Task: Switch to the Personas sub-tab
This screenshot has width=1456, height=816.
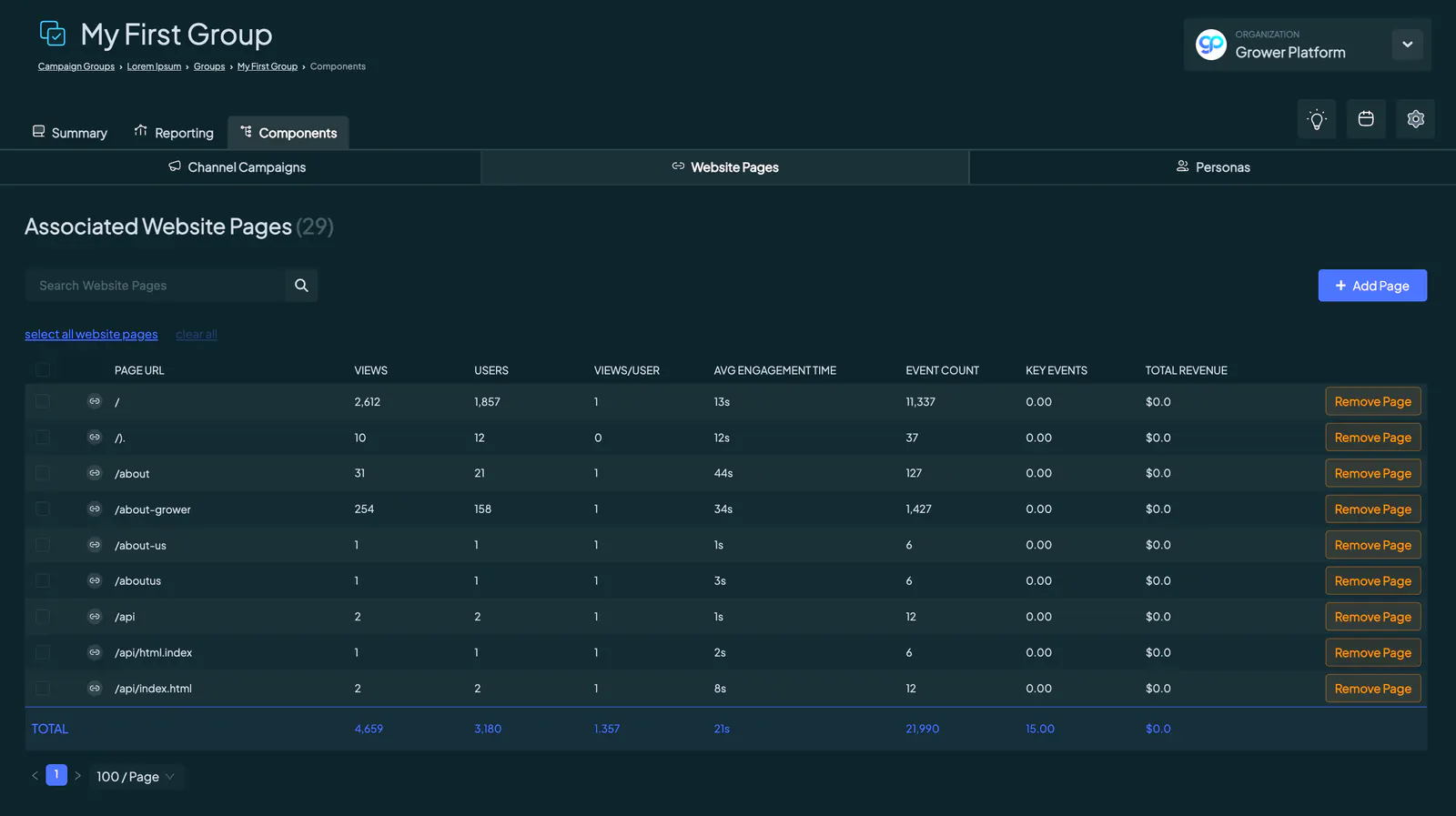Action: [1213, 167]
